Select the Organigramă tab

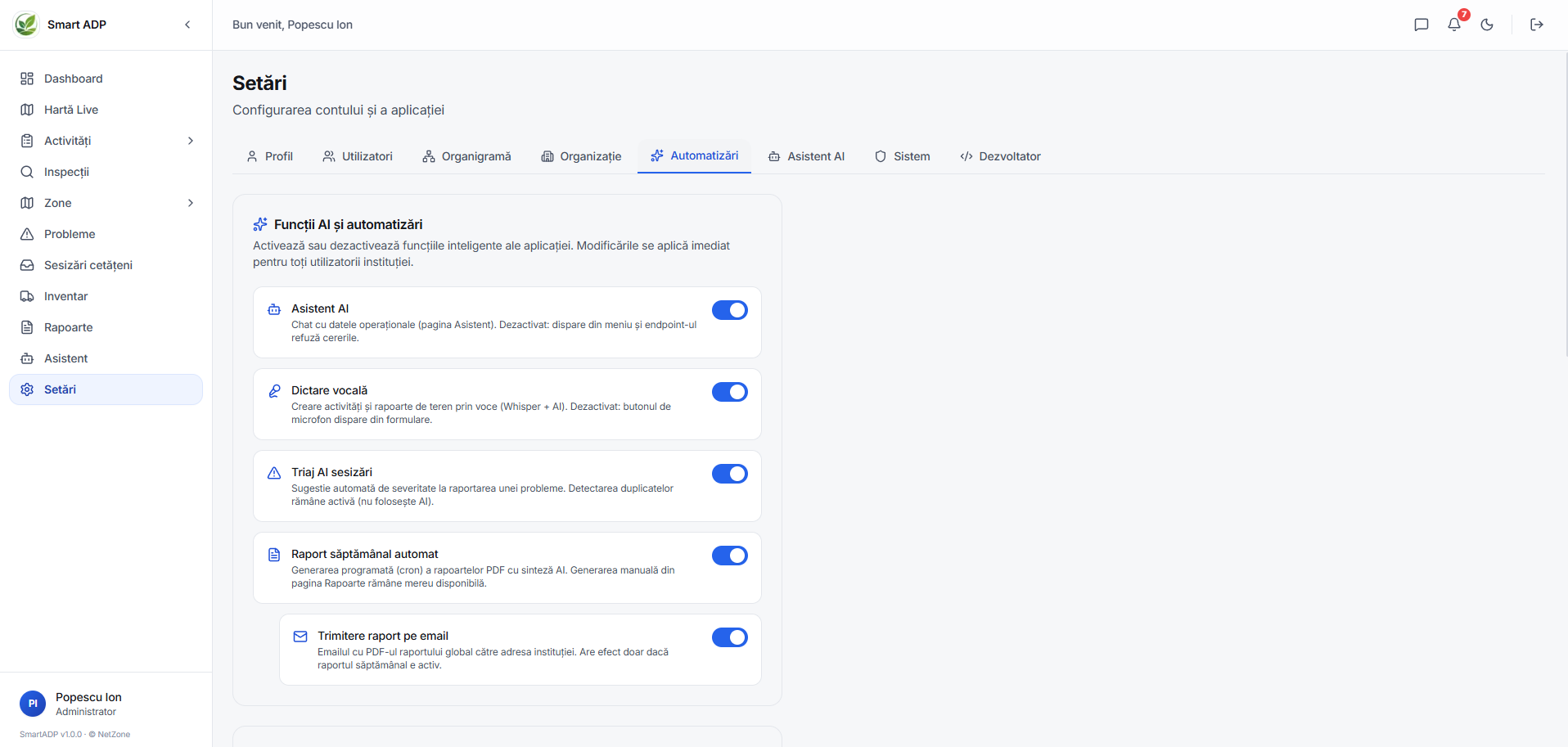click(466, 156)
